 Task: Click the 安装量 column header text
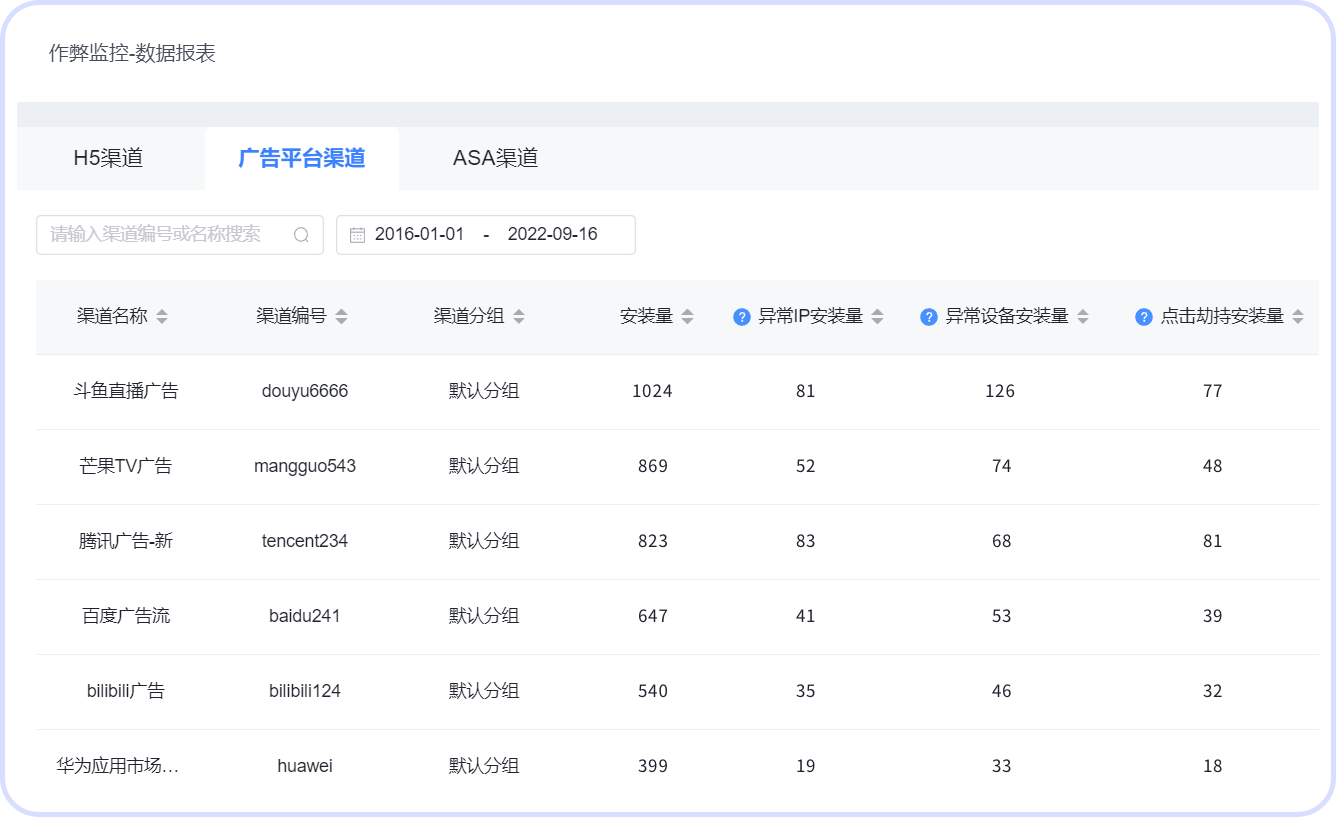[646, 317]
